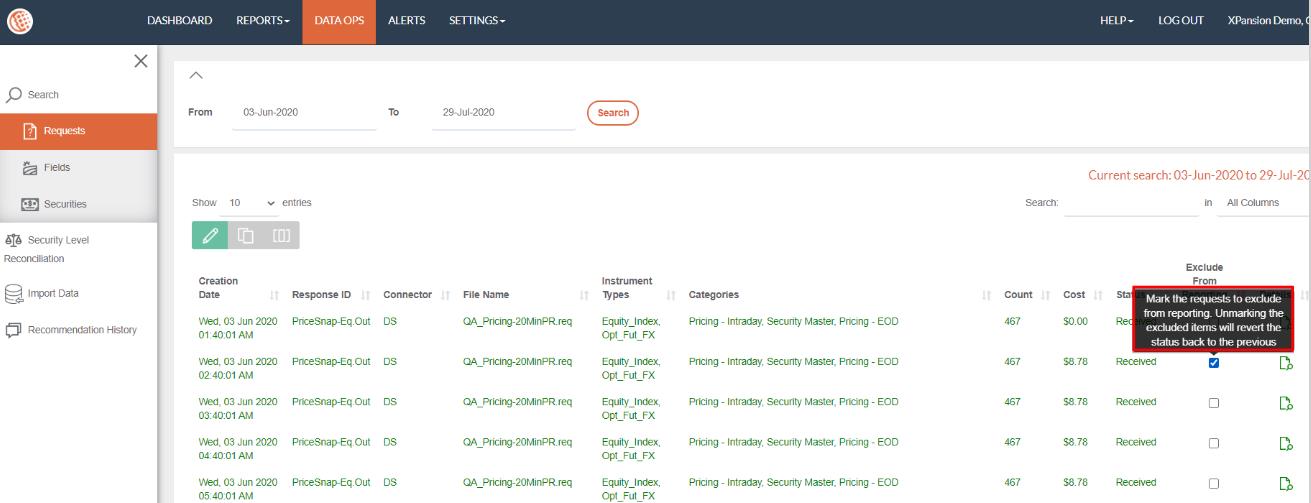The width and height of the screenshot is (1311, 503).
Task: Click the copy icon in table toolbar
Action: click(x=246, y=235)
